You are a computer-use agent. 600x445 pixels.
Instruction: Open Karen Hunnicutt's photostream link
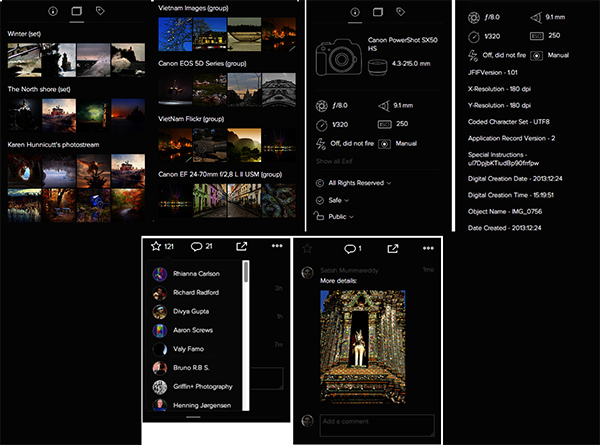coord(54,145)
